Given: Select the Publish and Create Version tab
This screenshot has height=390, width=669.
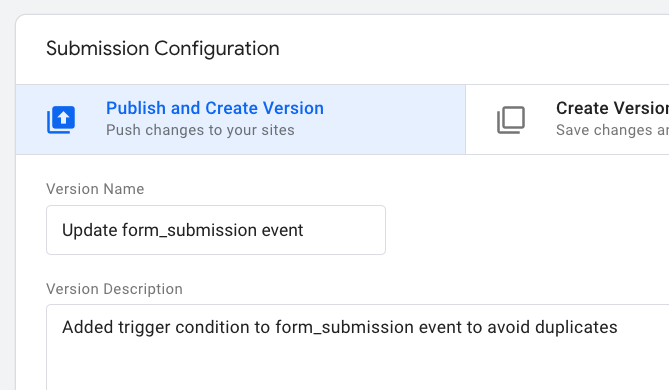Looking at the screenshot, I should [241, 119].
